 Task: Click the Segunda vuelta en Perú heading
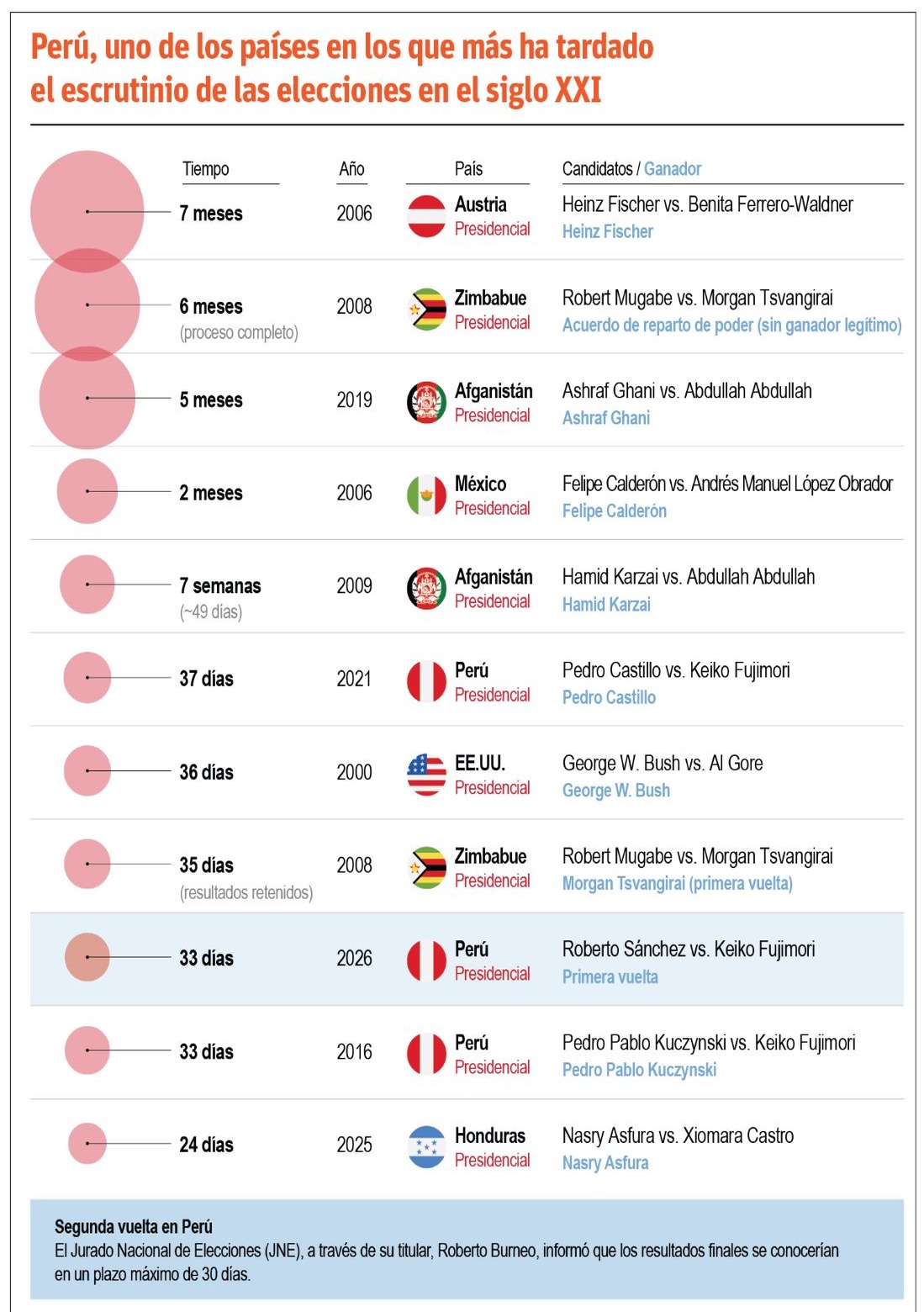point(134,1226)
